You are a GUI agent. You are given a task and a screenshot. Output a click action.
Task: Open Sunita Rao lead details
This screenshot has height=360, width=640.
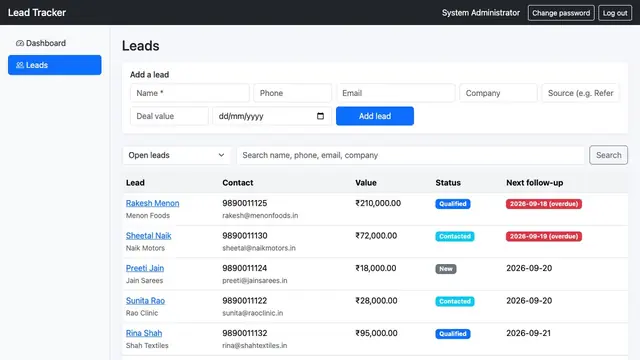(x=145, y=301)
